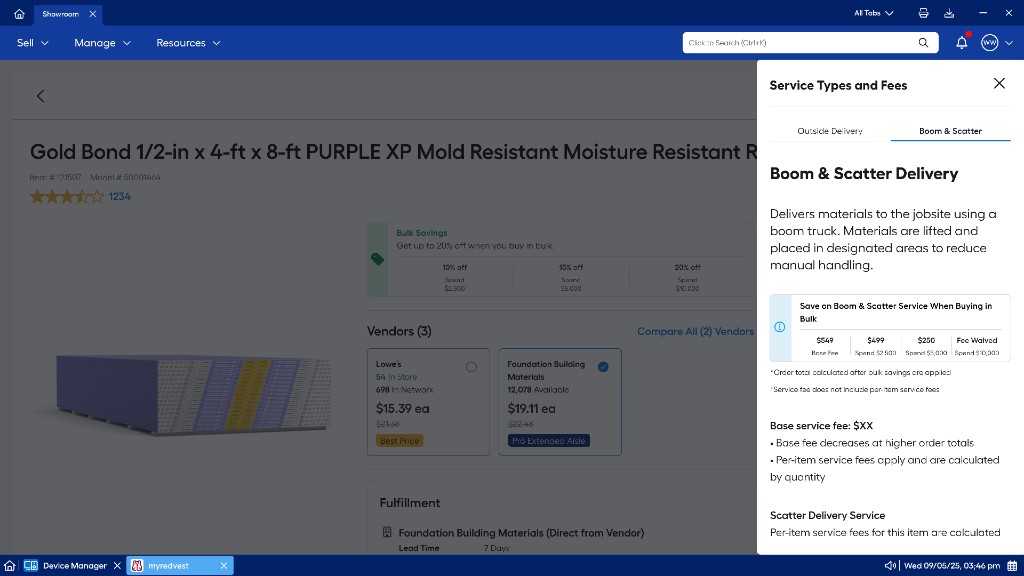Click the print icon in the title bar

(923, 13)
